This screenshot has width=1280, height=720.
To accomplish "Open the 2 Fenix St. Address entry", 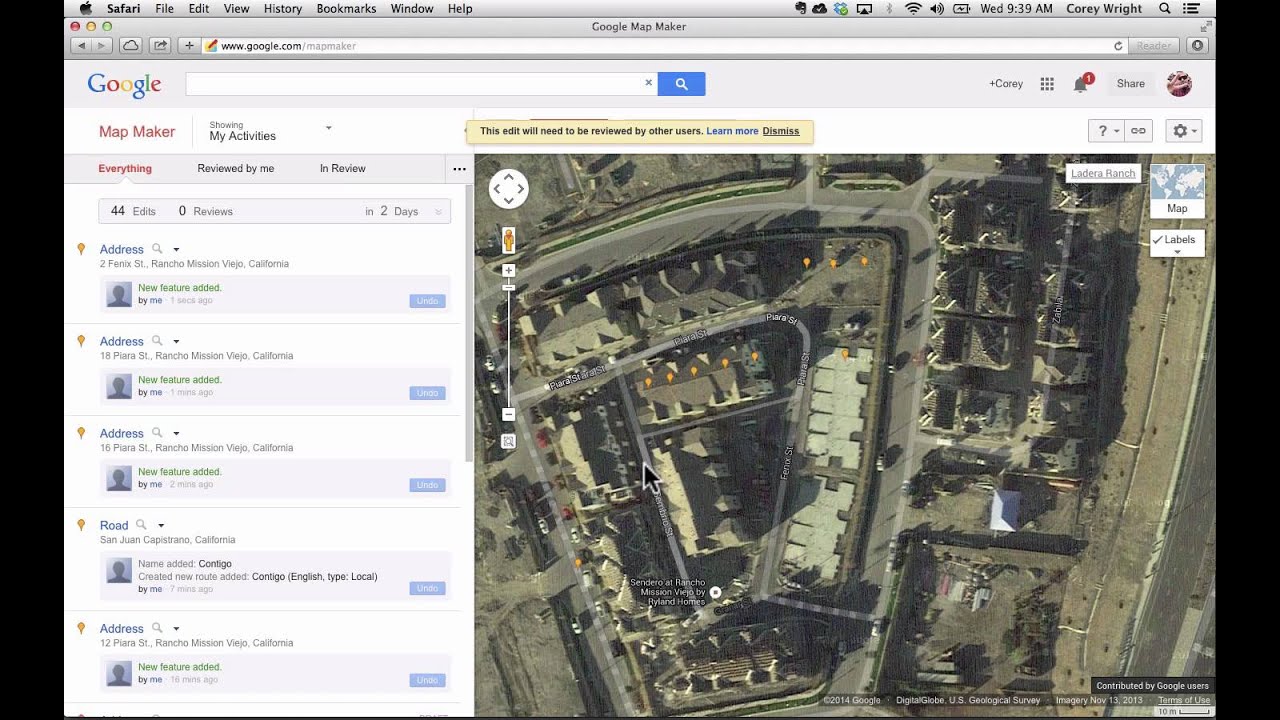I will (121, 249).
